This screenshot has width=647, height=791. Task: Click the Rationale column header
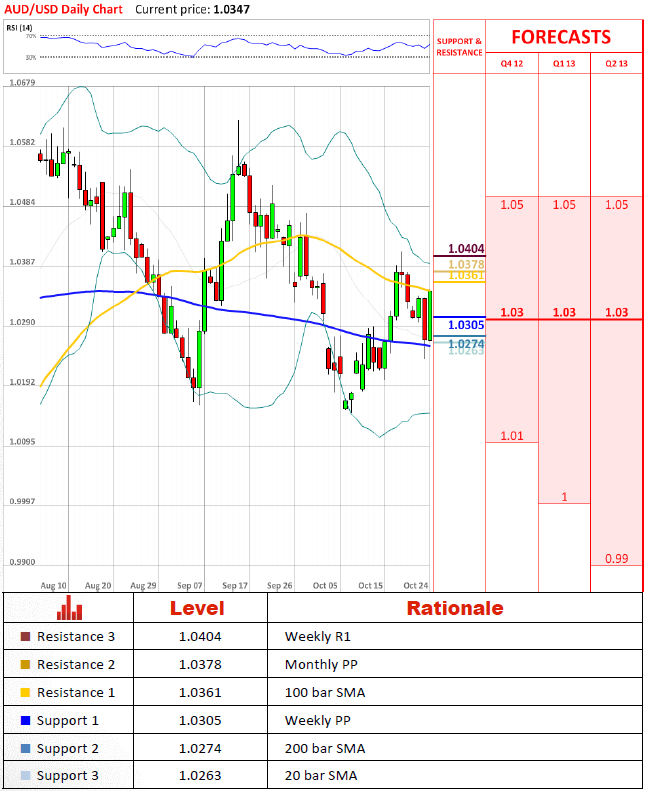click(x=454, y=608)
